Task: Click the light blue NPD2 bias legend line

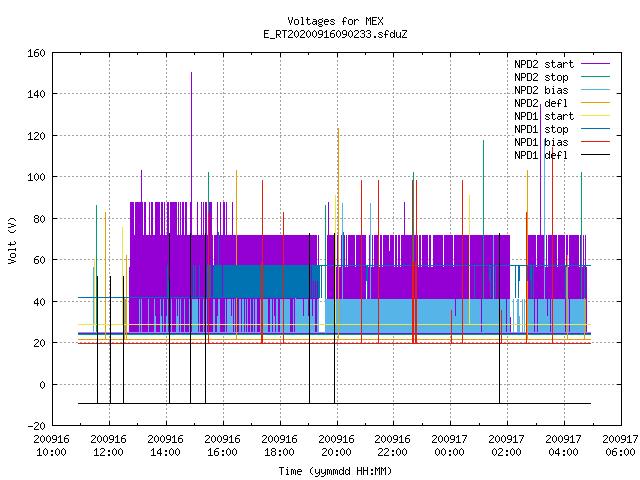Action: pos(595,89)
